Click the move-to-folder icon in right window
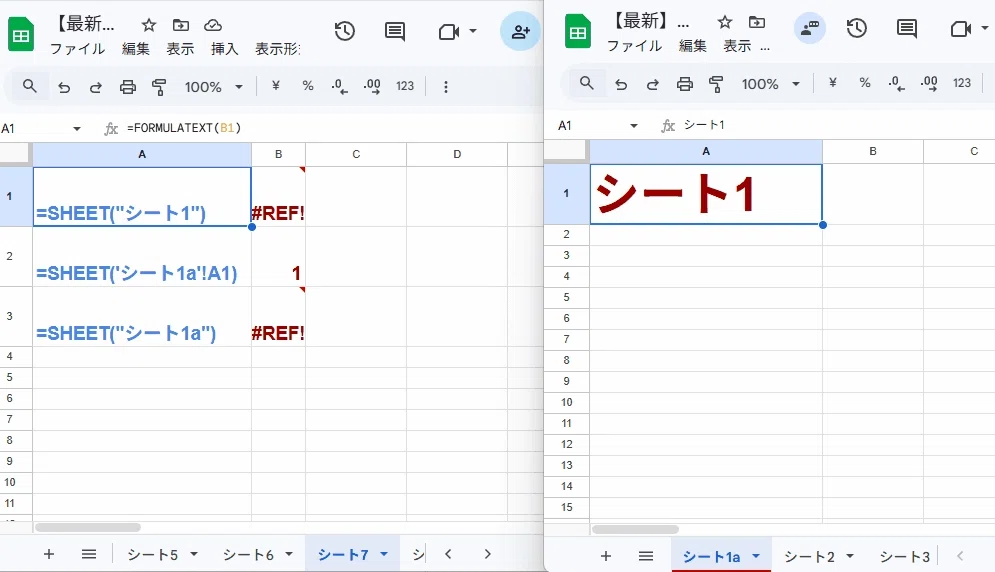The image size is (995, 572). tap(757, 22)
